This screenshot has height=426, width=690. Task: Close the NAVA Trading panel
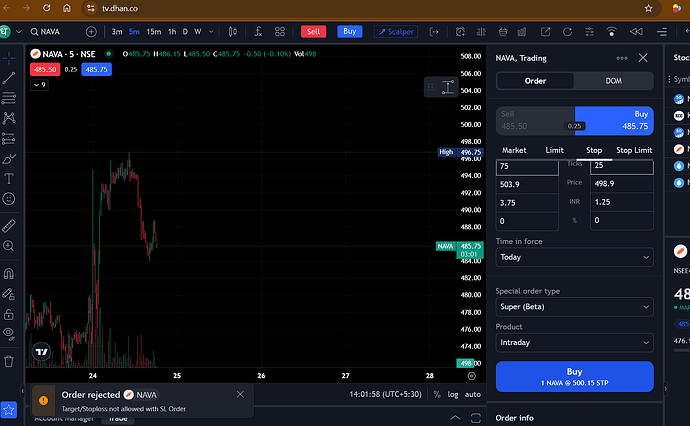pos(643,58)
